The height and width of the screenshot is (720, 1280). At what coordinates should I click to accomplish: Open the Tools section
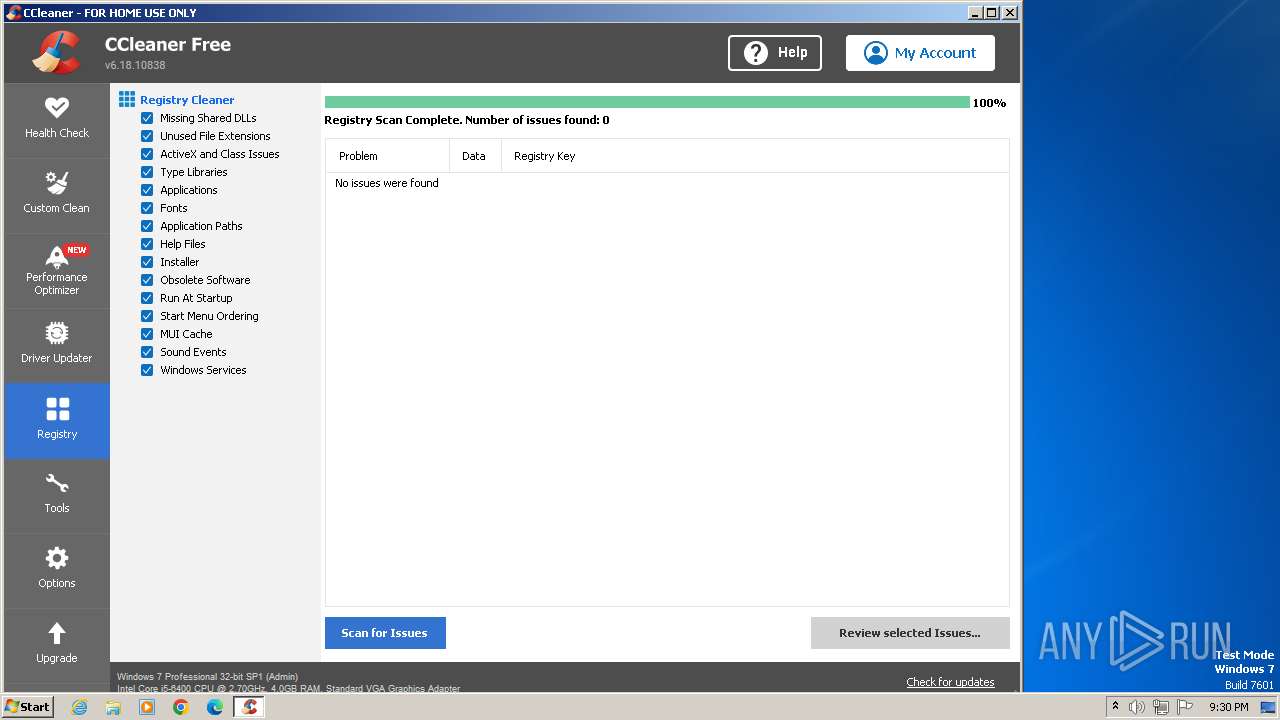coord(57,496)
